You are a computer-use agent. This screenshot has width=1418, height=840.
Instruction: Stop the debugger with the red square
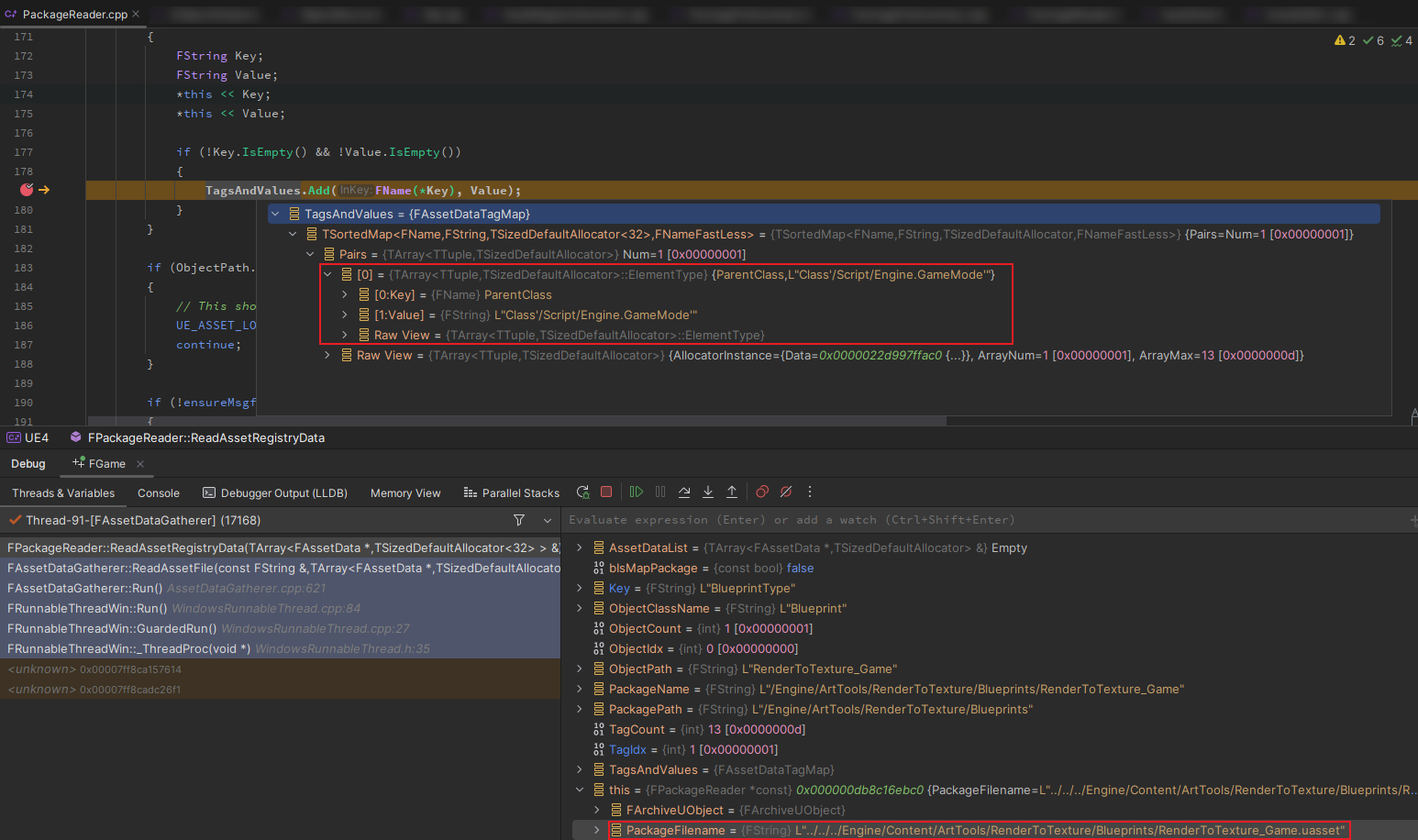[x=606, y=492]
